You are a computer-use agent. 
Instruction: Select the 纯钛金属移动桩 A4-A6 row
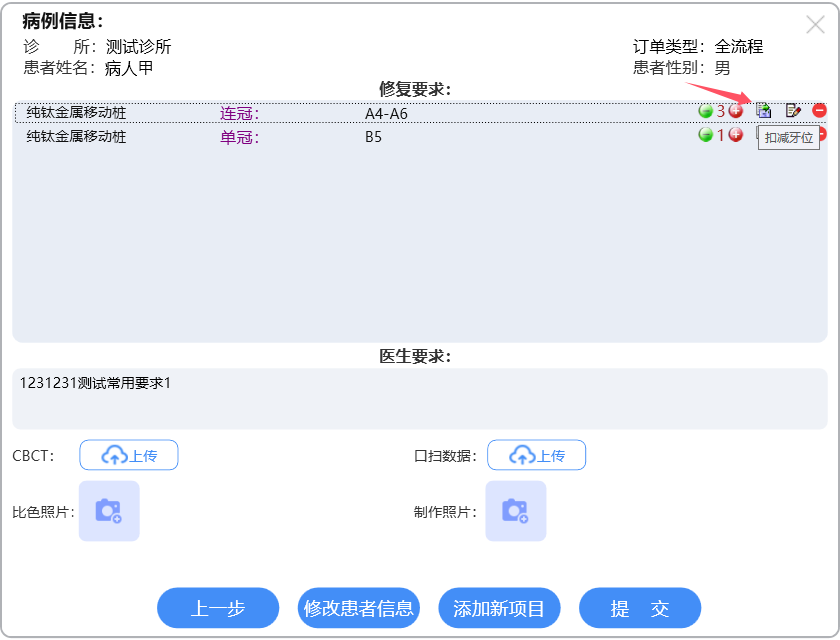click(300, 113)
